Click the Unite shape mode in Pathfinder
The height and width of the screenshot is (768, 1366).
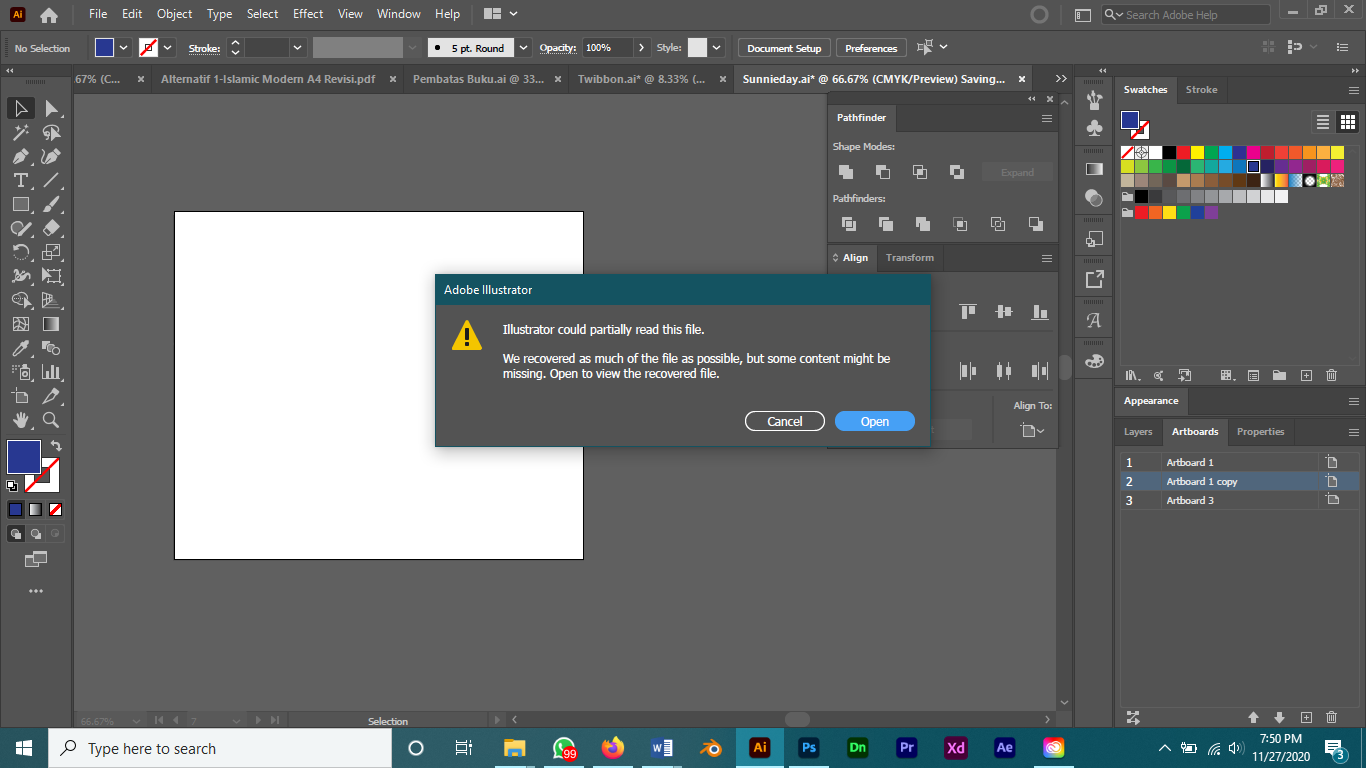846,172
